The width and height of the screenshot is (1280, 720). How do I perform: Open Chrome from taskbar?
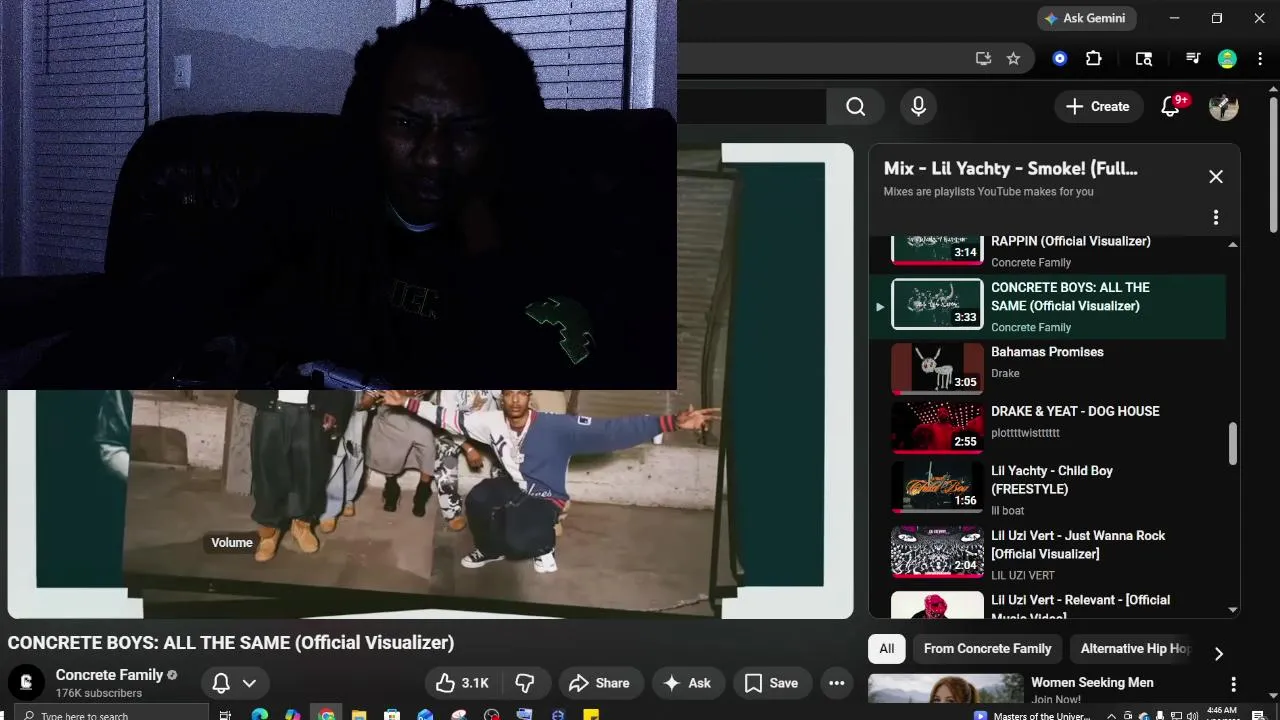point(326,714)
